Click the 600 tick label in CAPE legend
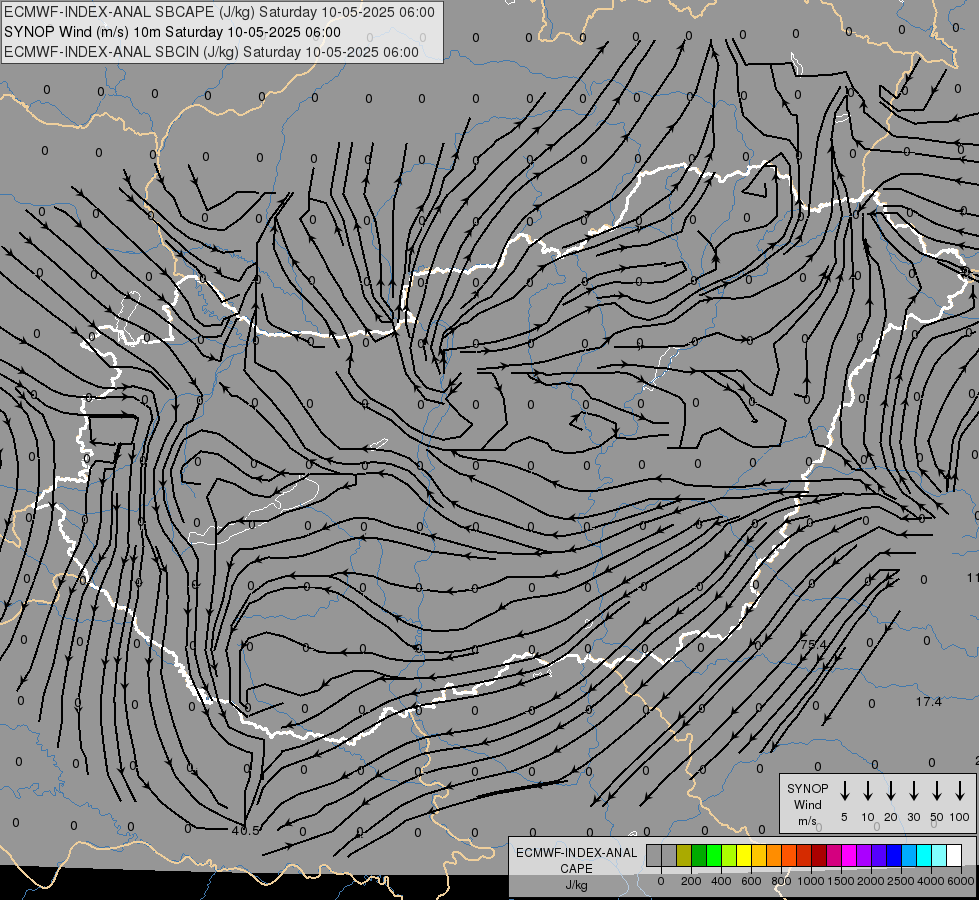Screen dimensions: 979x900 751,881
